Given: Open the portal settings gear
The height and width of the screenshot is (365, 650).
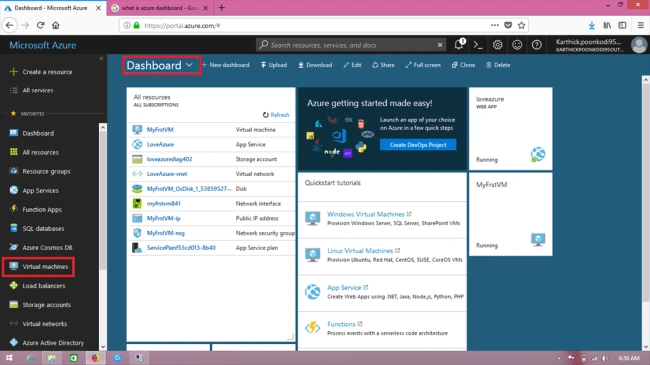Looking at the screenshot, I should [497, 45].
